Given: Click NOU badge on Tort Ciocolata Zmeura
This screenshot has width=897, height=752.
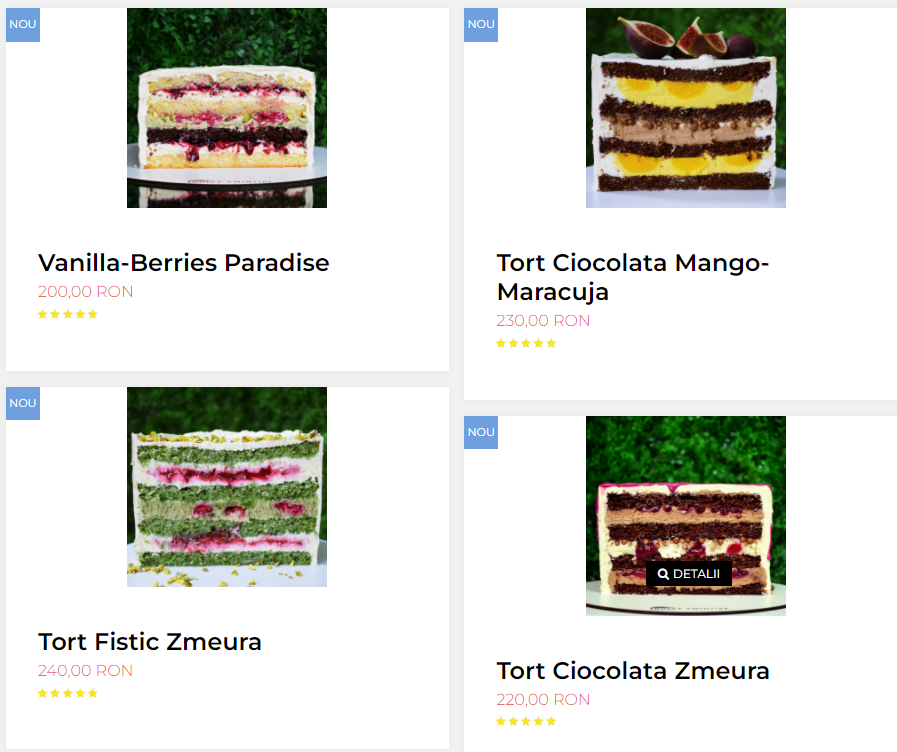Looking at the screenshot, I should point(481,432).
